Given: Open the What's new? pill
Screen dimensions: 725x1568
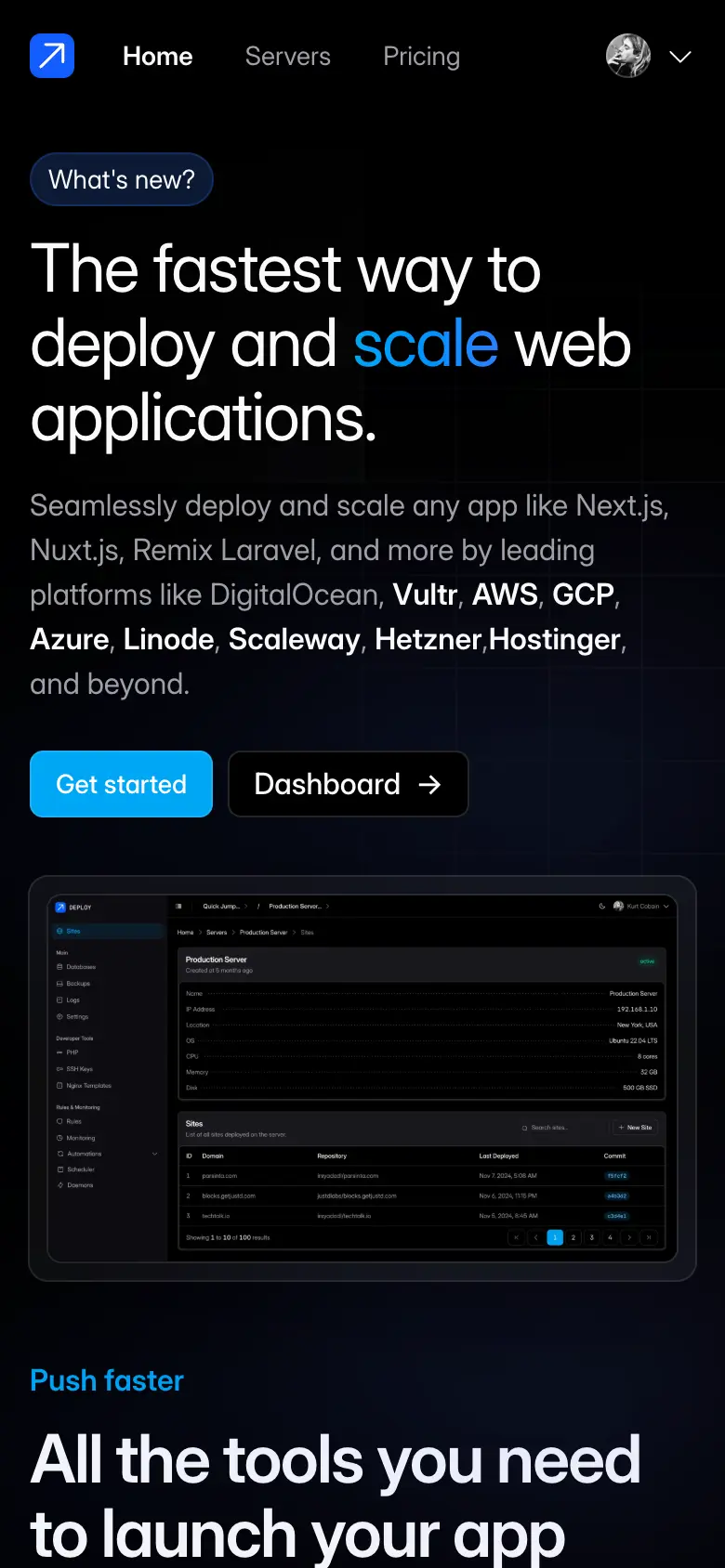Looking at the screenshot, I should (x=122, y=179).
